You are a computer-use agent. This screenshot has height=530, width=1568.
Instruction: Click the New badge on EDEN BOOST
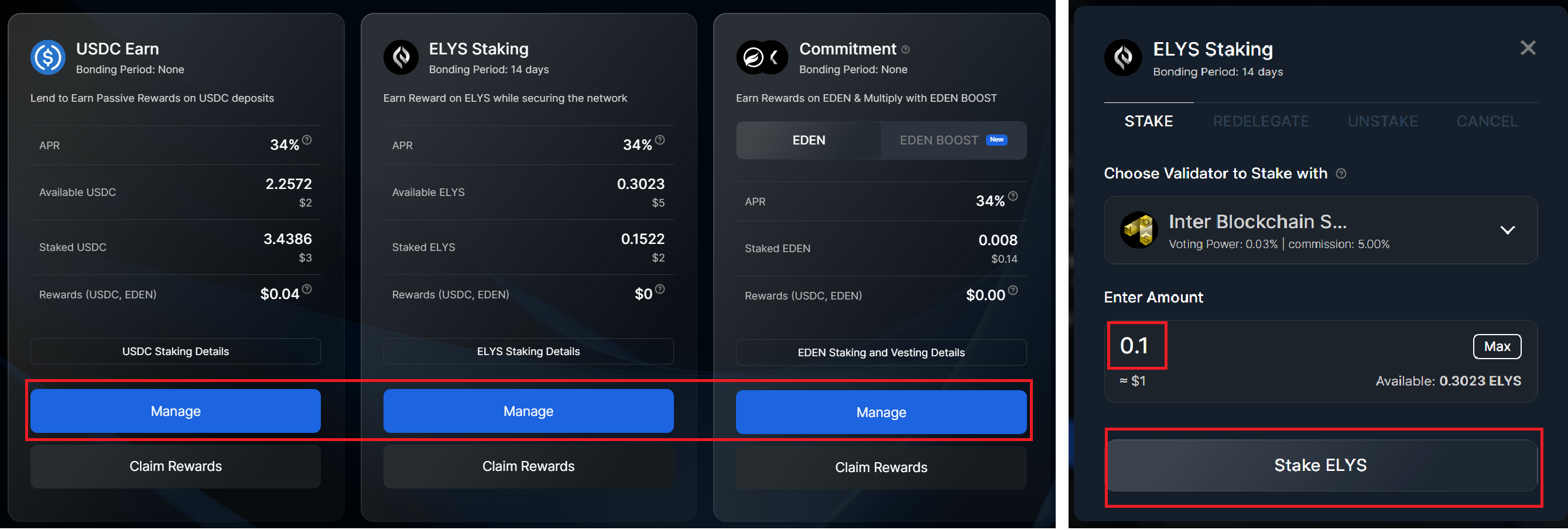point(997,140)
